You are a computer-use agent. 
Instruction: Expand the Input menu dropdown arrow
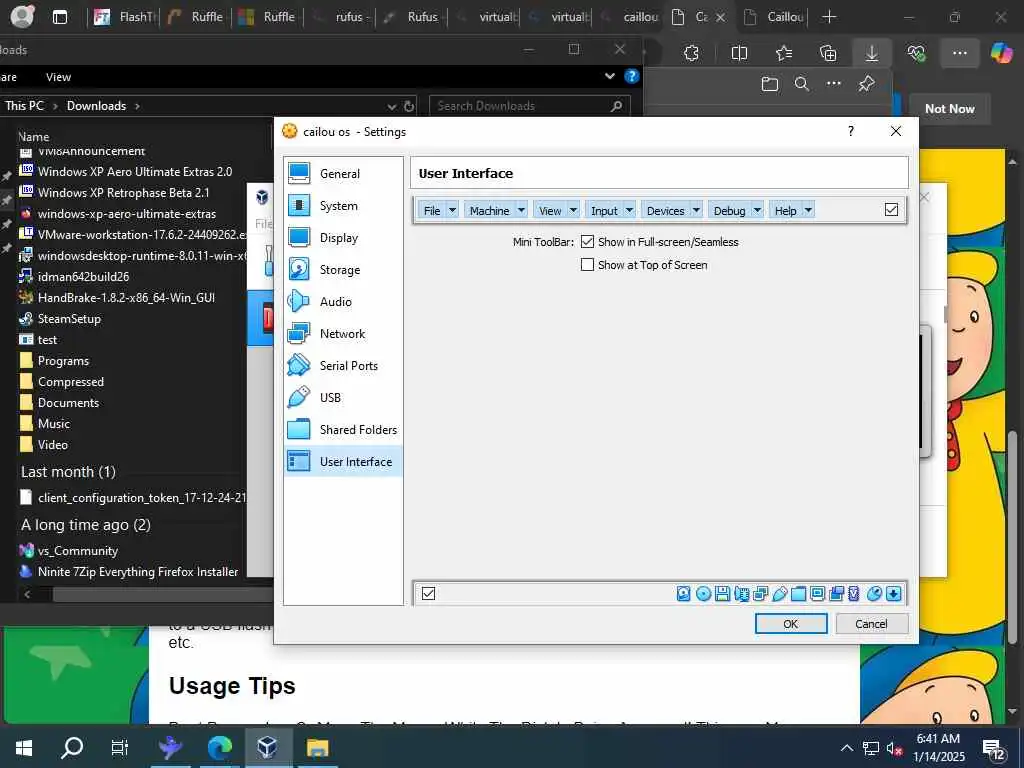630,210
